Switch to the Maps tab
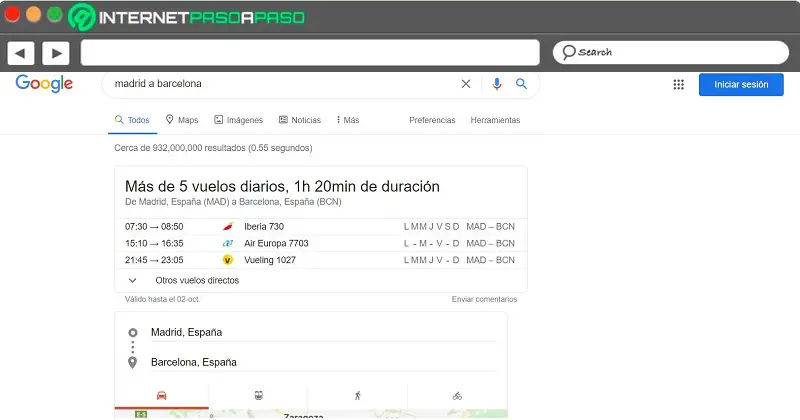 click(x=182, y=120)
